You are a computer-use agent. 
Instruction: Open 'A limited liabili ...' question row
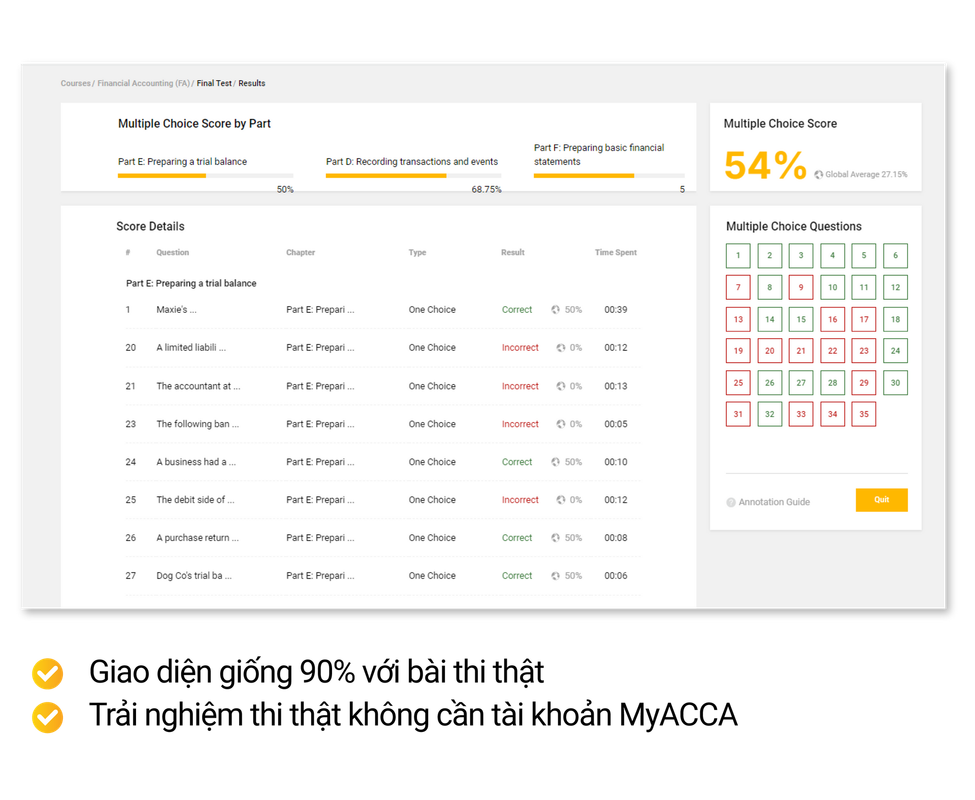coord(382,348)
